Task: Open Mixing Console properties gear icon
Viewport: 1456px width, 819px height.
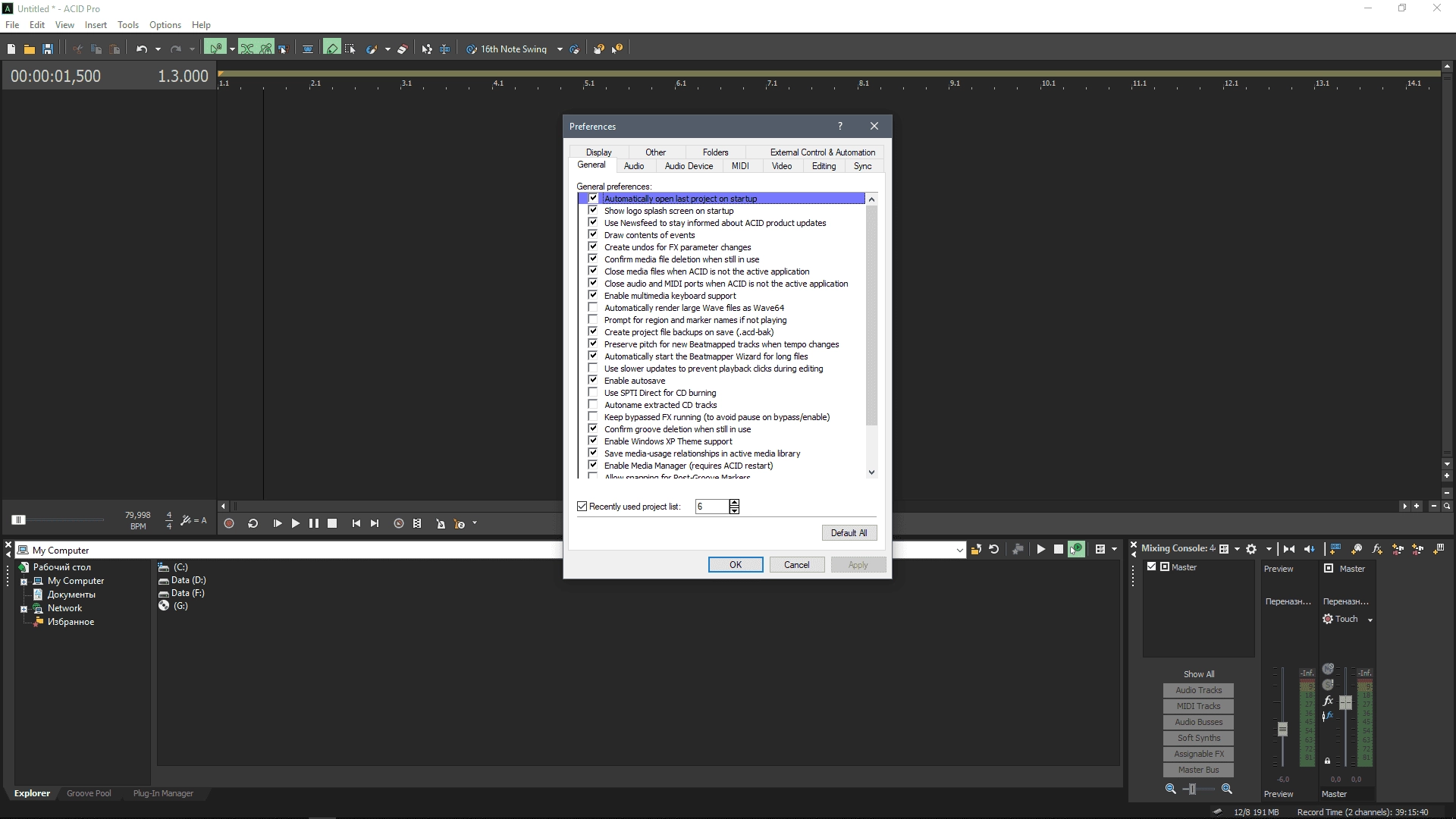Action: pyautogui.click(x=1251, y=549)
